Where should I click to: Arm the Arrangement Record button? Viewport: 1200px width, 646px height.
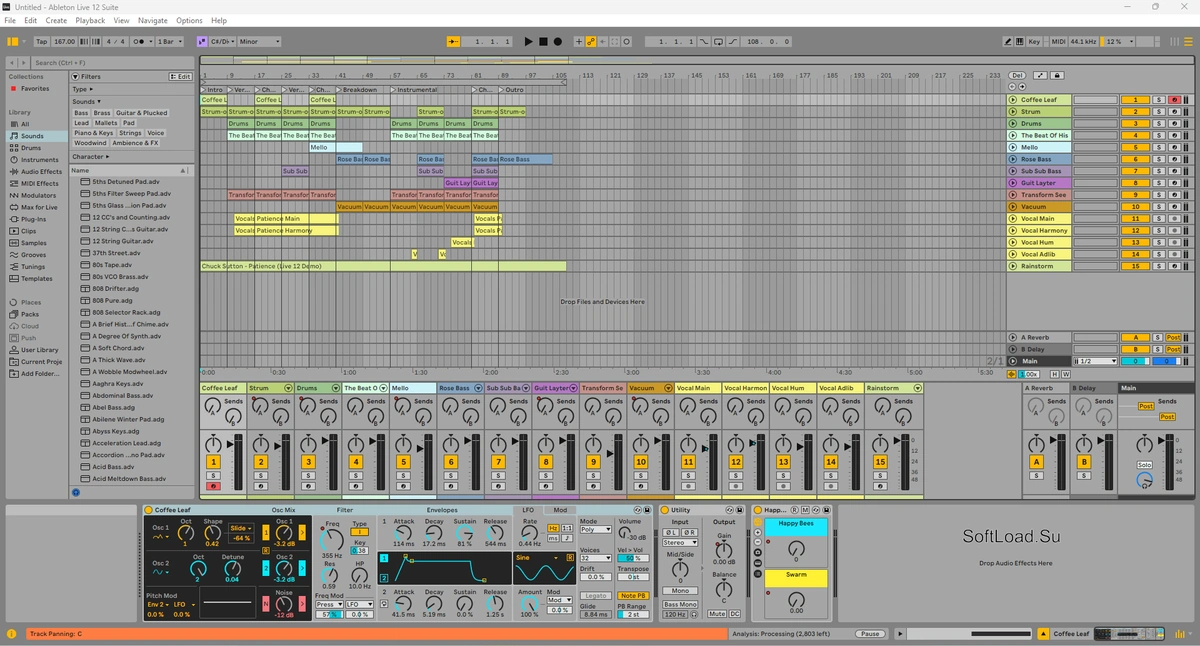click(x=558, y=42)
